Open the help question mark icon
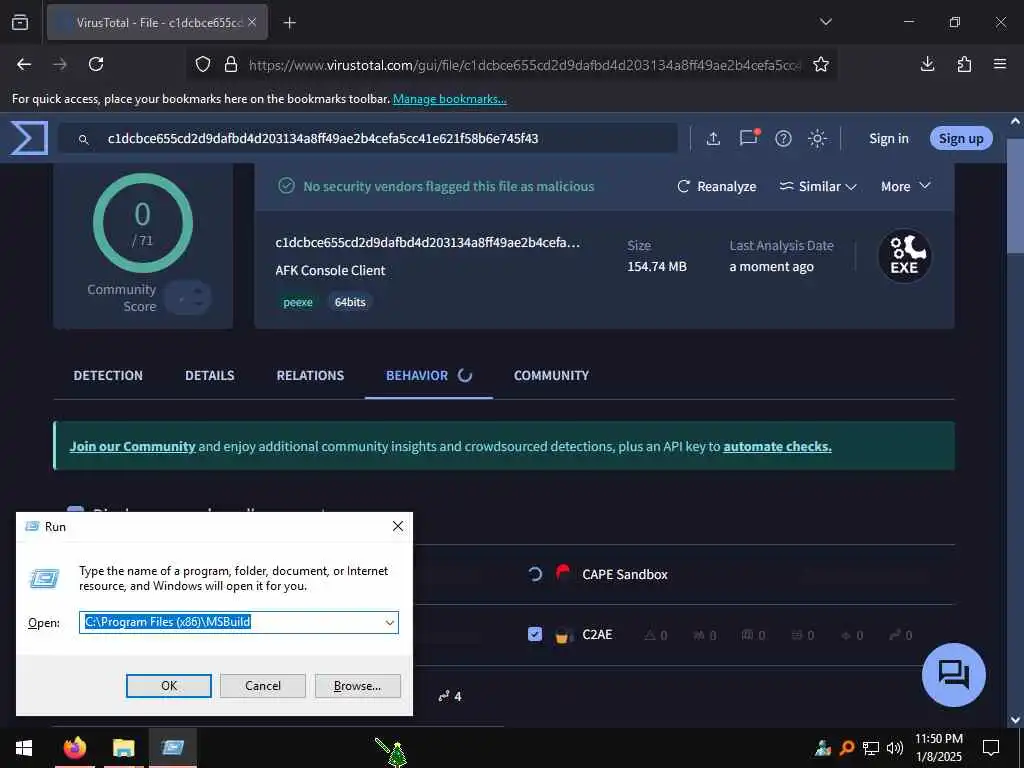This screenshot has height=768, width=1024. pos(783,138)
